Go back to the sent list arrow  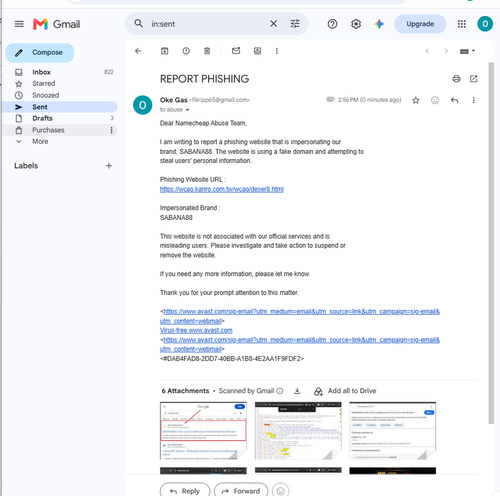tap(138, 51)
